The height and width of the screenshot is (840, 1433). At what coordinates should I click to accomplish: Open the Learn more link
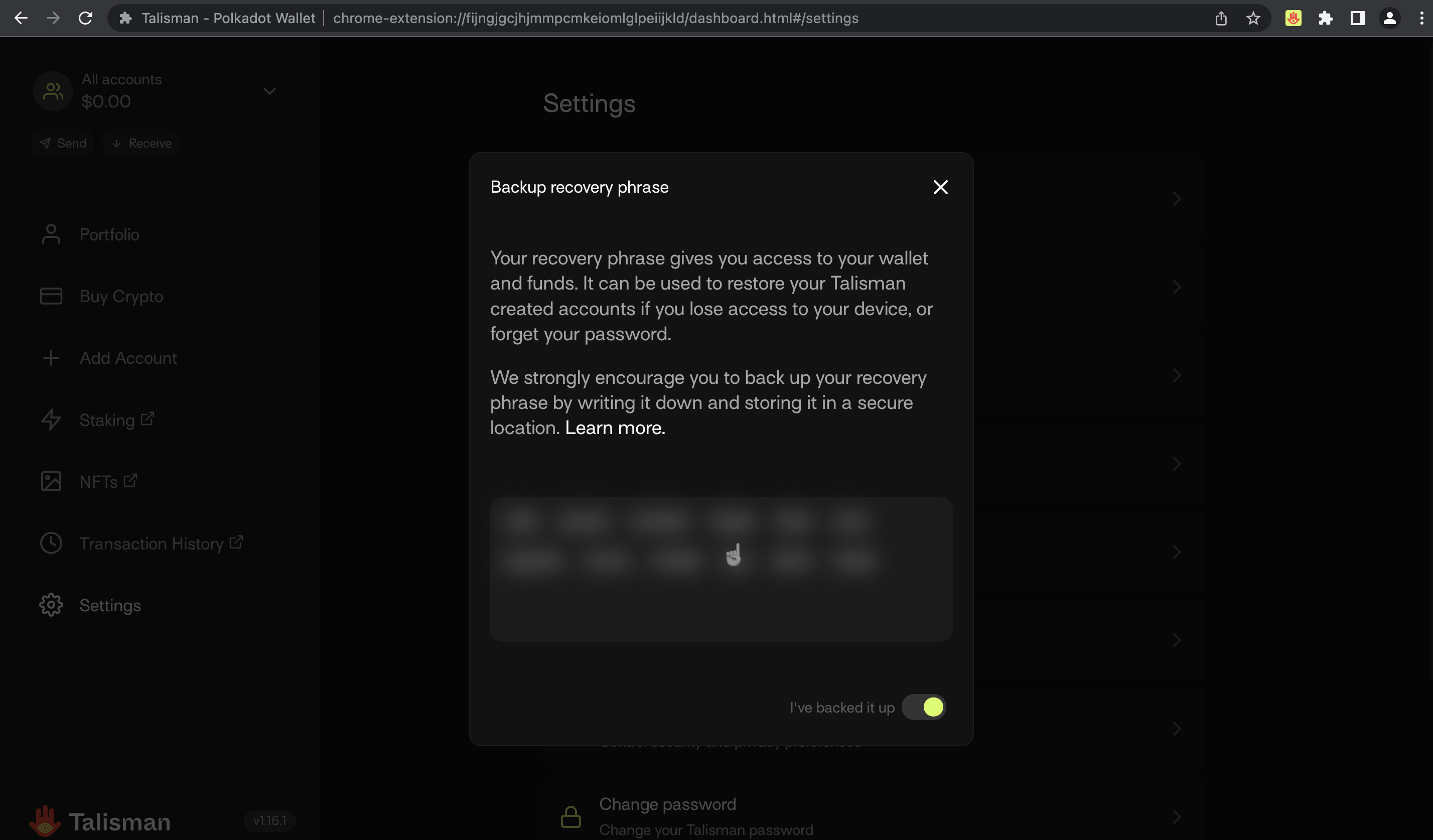(x=615, y=428)
